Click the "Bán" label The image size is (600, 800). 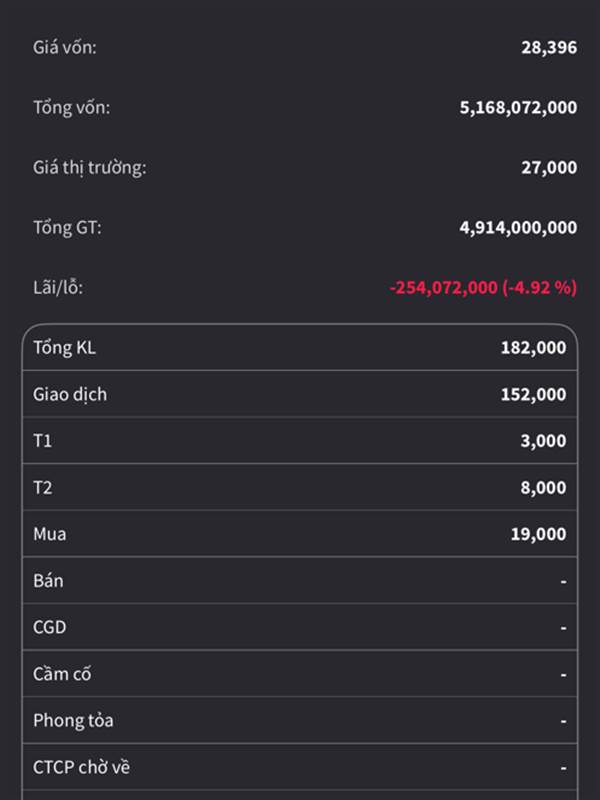coord(48,580)
